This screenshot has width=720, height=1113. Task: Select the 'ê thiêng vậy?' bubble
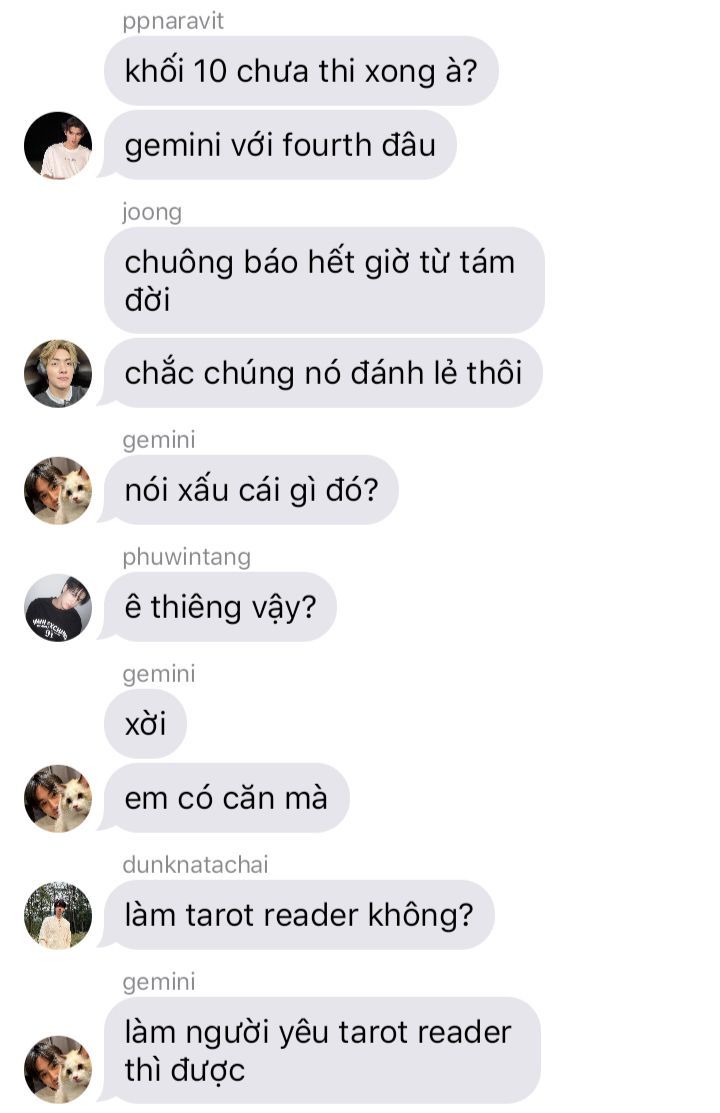220,608
